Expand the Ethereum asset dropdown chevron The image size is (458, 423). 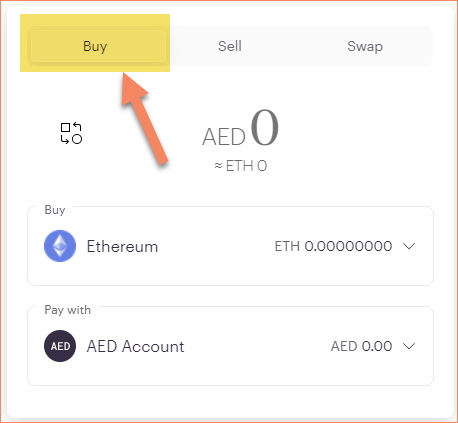coord(409,246)
